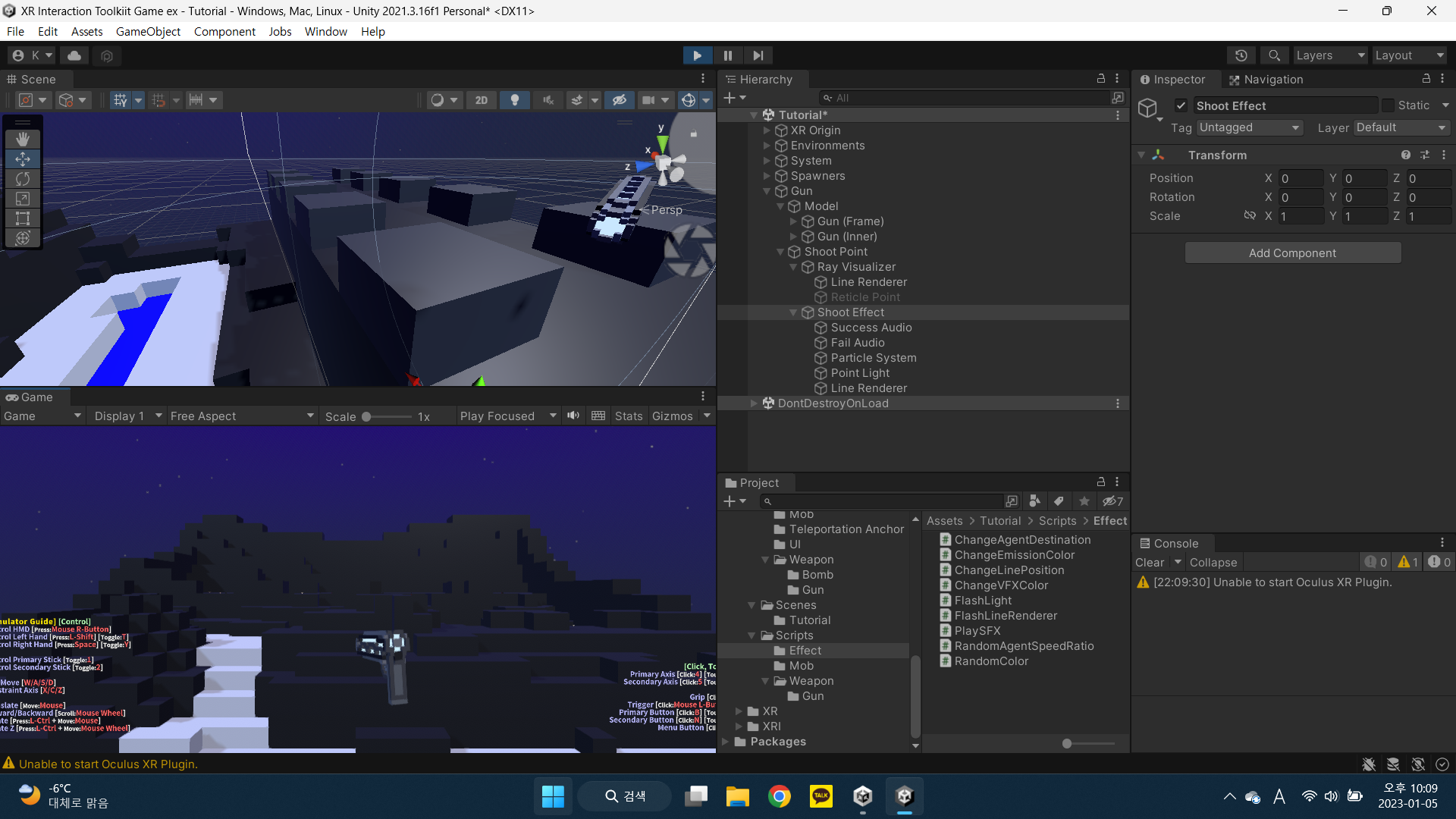Viewport: 1456px width, 819px height.
Task: Toggle Game view audio mute
Action: (x=573, y=416)
